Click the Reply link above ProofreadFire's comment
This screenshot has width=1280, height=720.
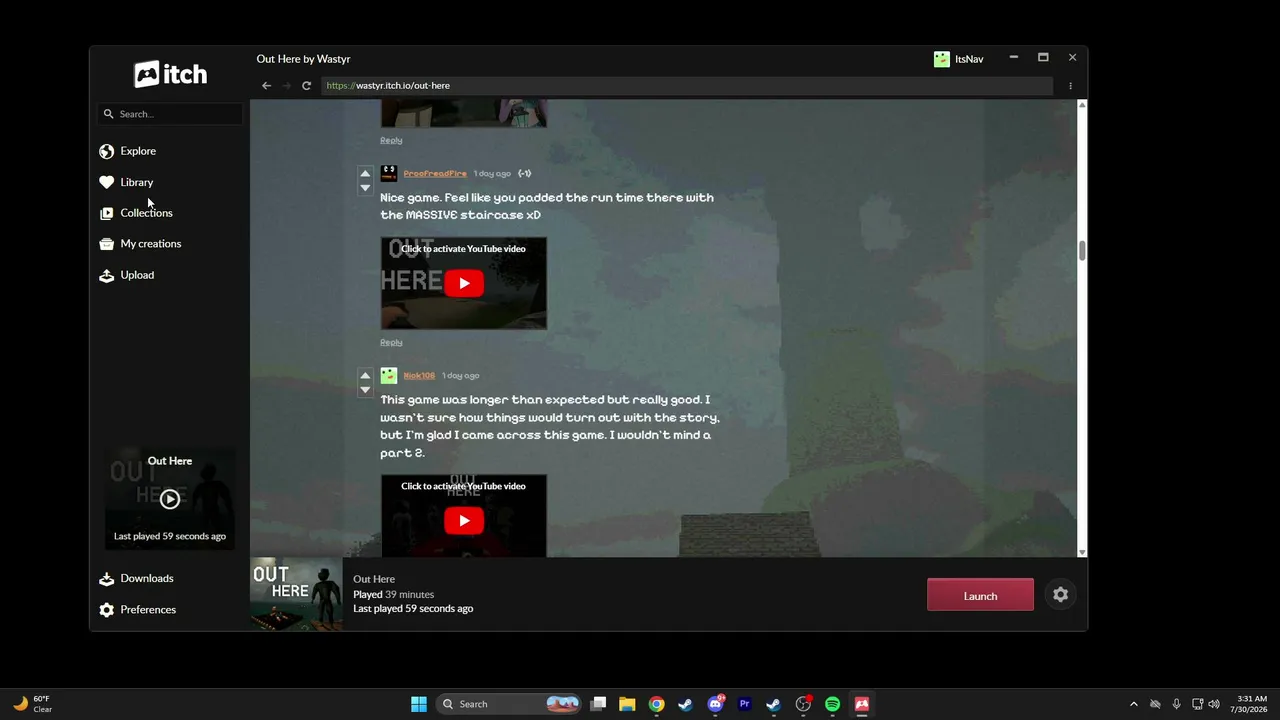(x=391, y=140)
